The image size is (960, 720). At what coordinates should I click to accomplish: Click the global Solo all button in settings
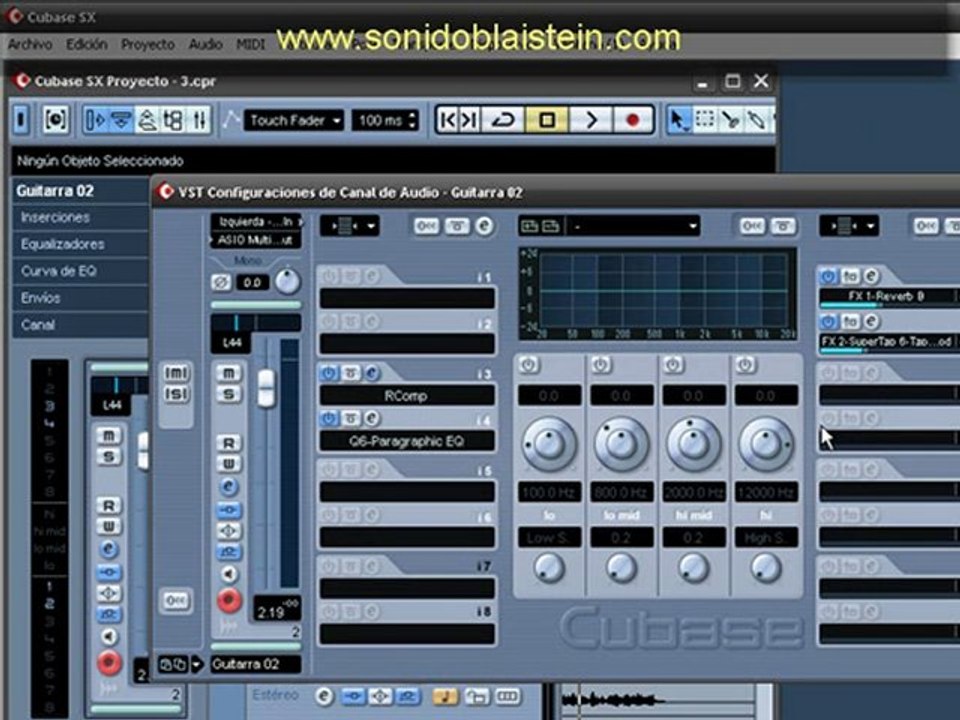[x=176, y=394]
